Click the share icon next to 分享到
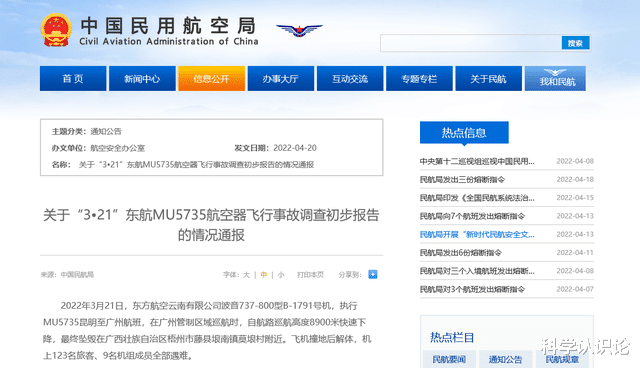The height and width of the screenshot is (368, 640). (x=373, y=275)
